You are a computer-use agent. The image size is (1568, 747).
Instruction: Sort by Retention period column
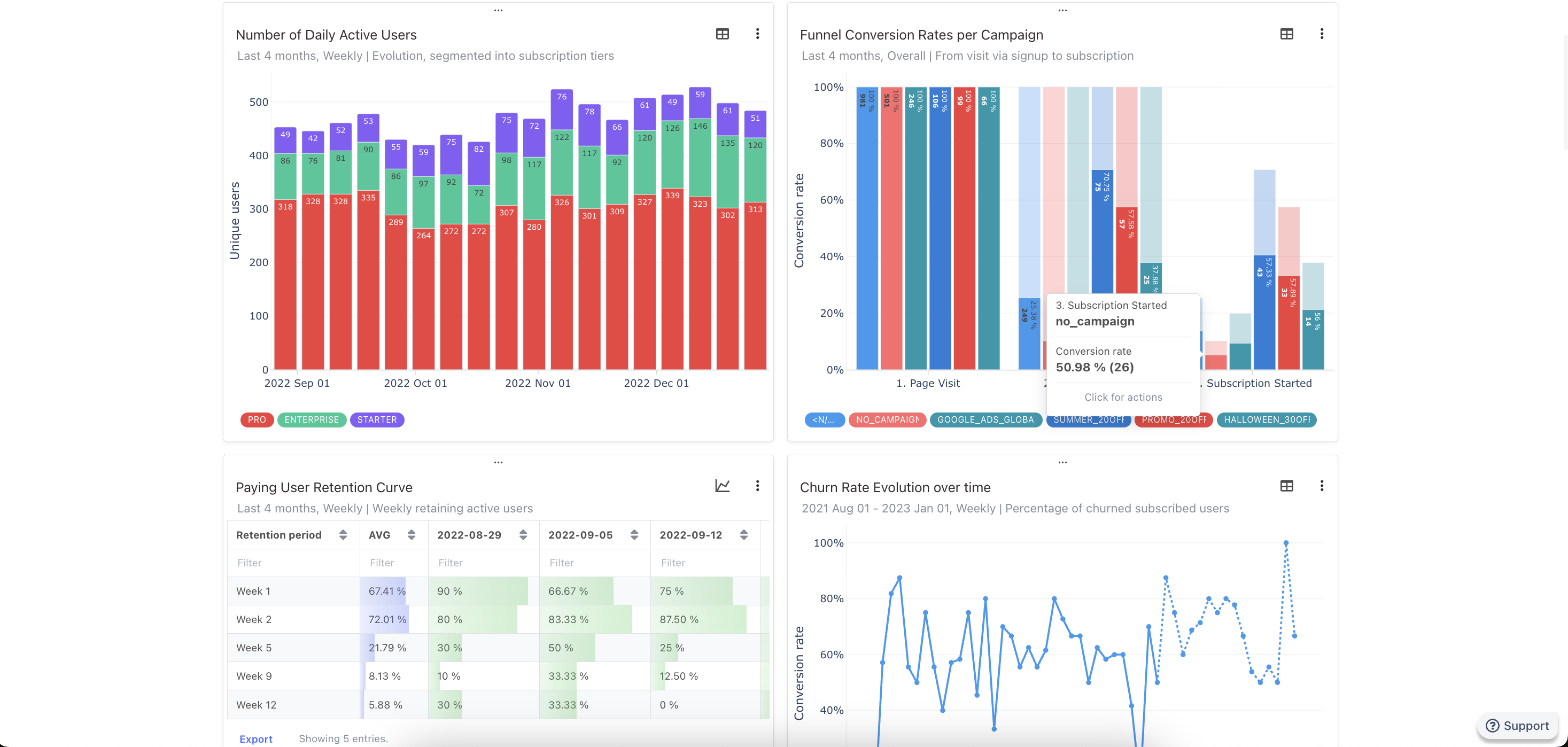(343, 535)
